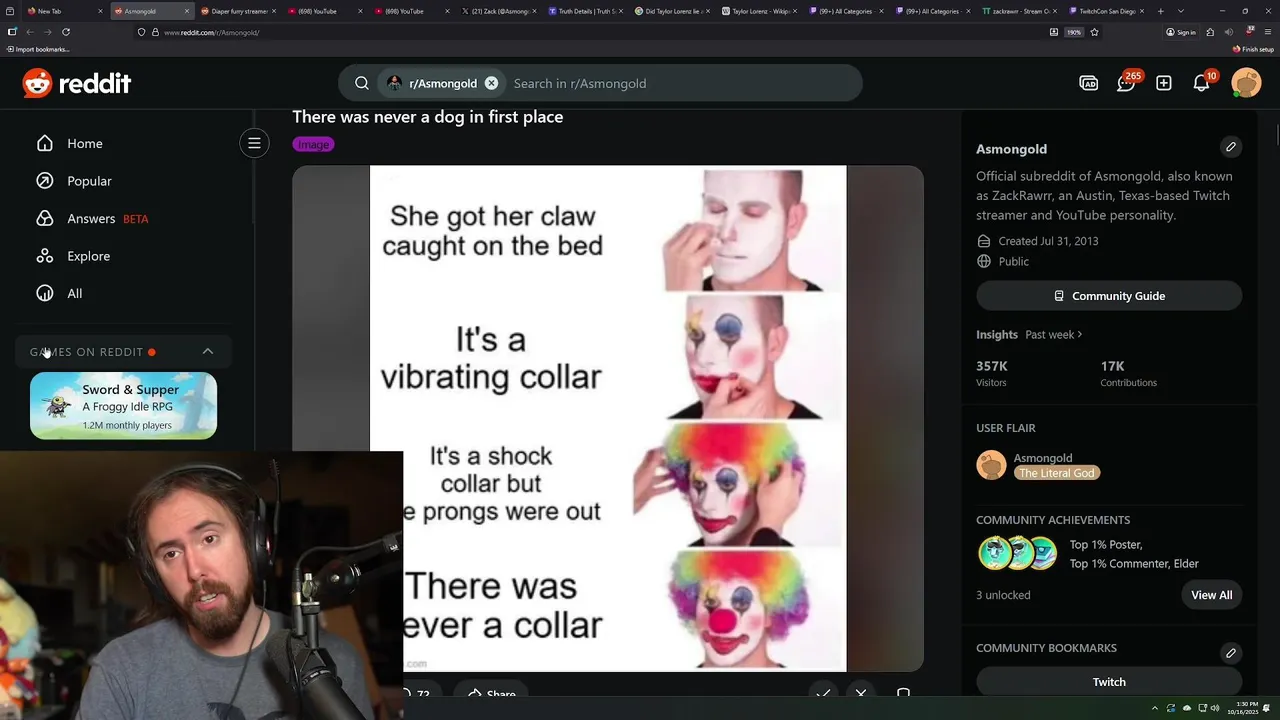Click the Firefox Sign in button
The height and width of the screenshot is (720, 1280).
[x=1181, y=32]
